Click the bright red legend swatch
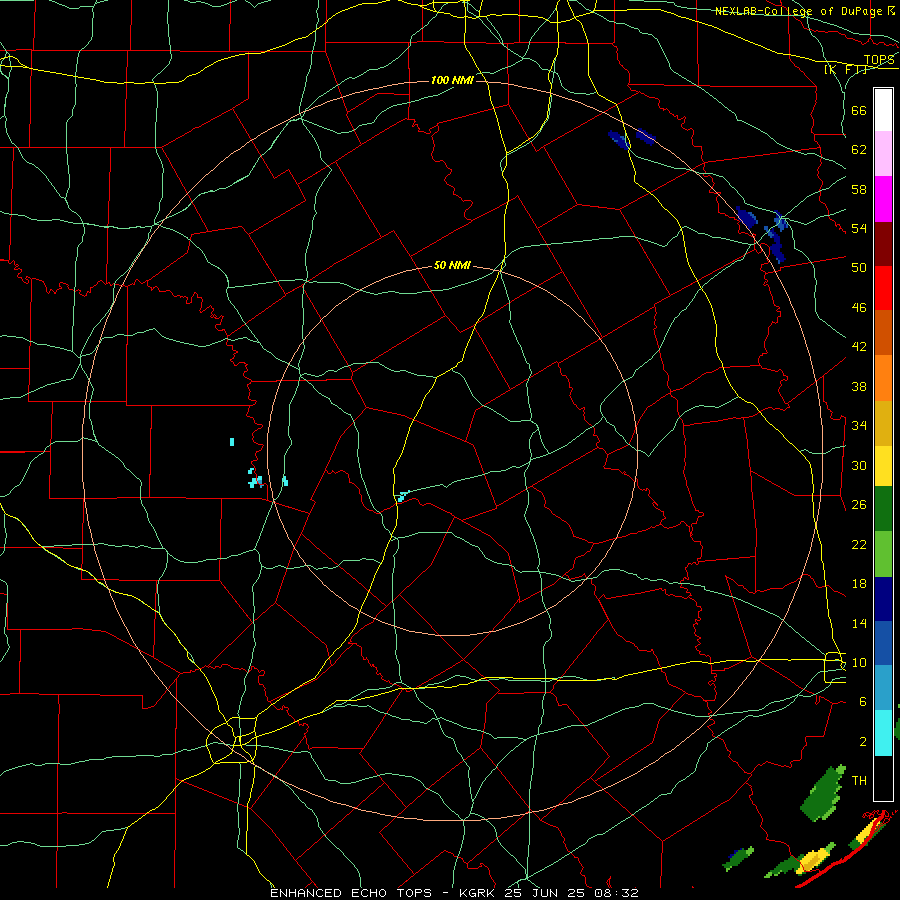 point(883,288)
